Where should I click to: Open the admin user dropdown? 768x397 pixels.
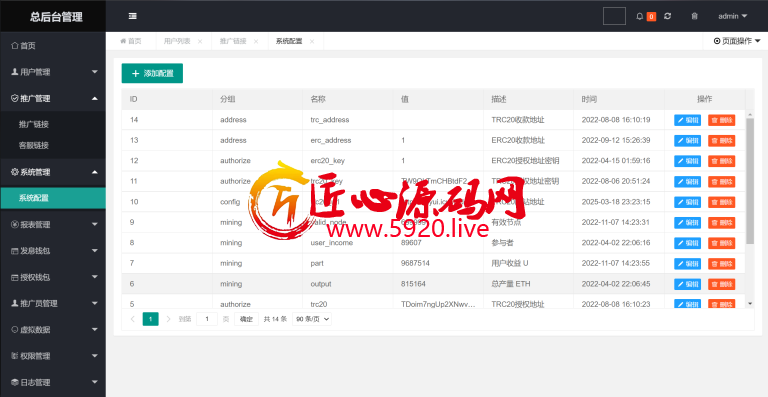733,16
